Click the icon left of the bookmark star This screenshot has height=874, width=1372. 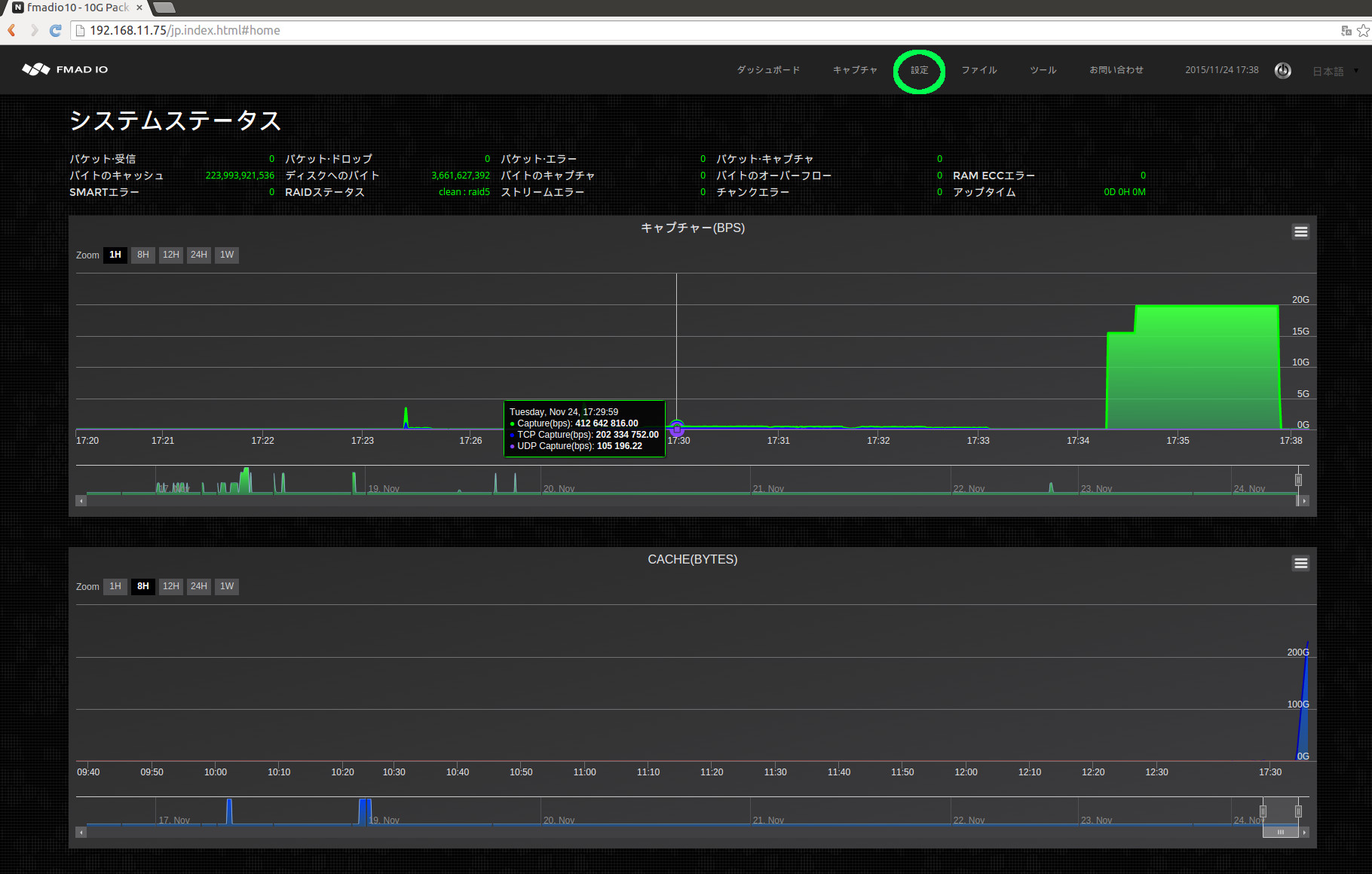[1346, 30]
